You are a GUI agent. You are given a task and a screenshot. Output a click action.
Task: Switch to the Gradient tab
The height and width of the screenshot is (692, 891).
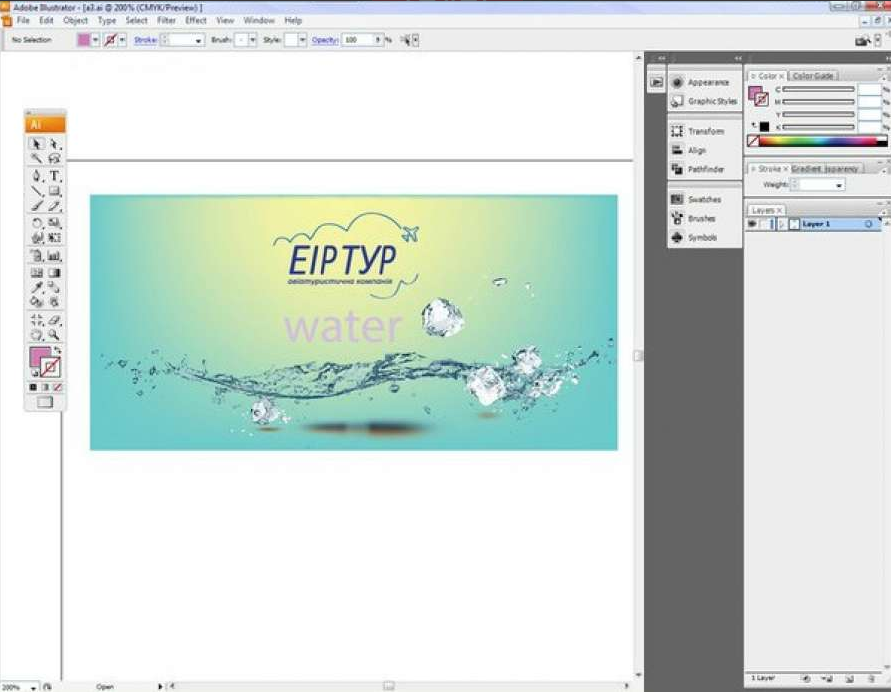click(806, 169)
